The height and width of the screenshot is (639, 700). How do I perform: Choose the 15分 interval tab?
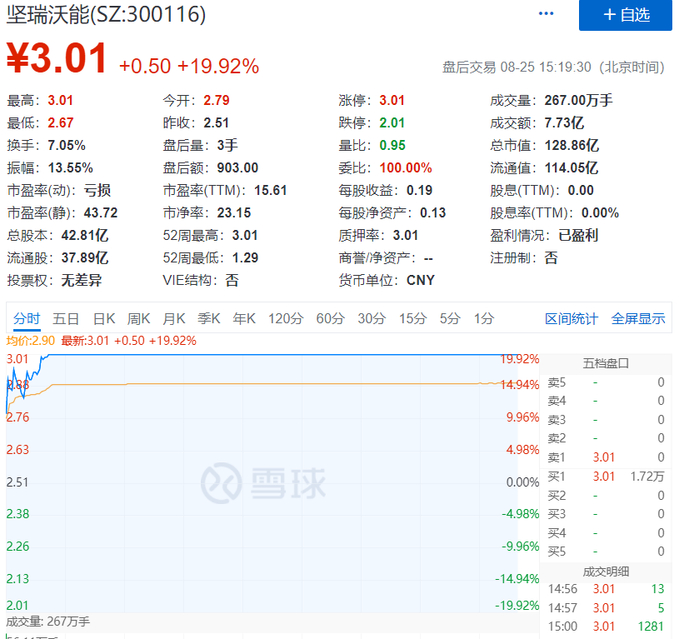[x=413, y=318]
